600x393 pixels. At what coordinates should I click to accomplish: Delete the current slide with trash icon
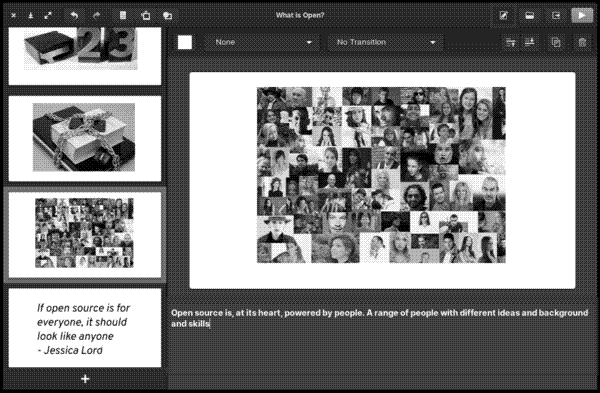coord(582,42)
